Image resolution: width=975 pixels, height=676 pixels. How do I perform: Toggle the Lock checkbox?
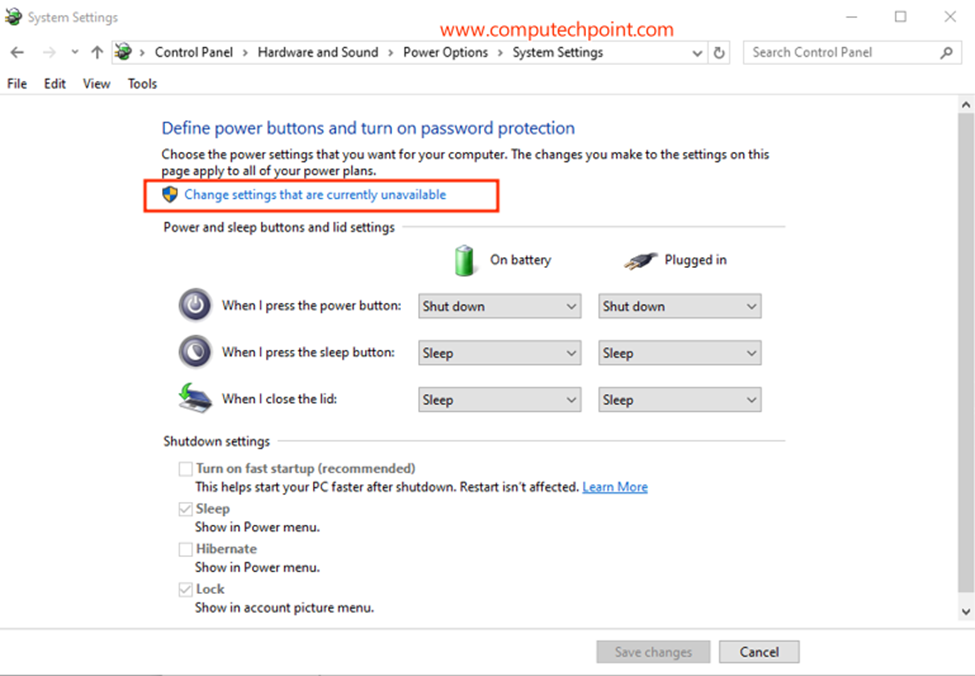185,589
